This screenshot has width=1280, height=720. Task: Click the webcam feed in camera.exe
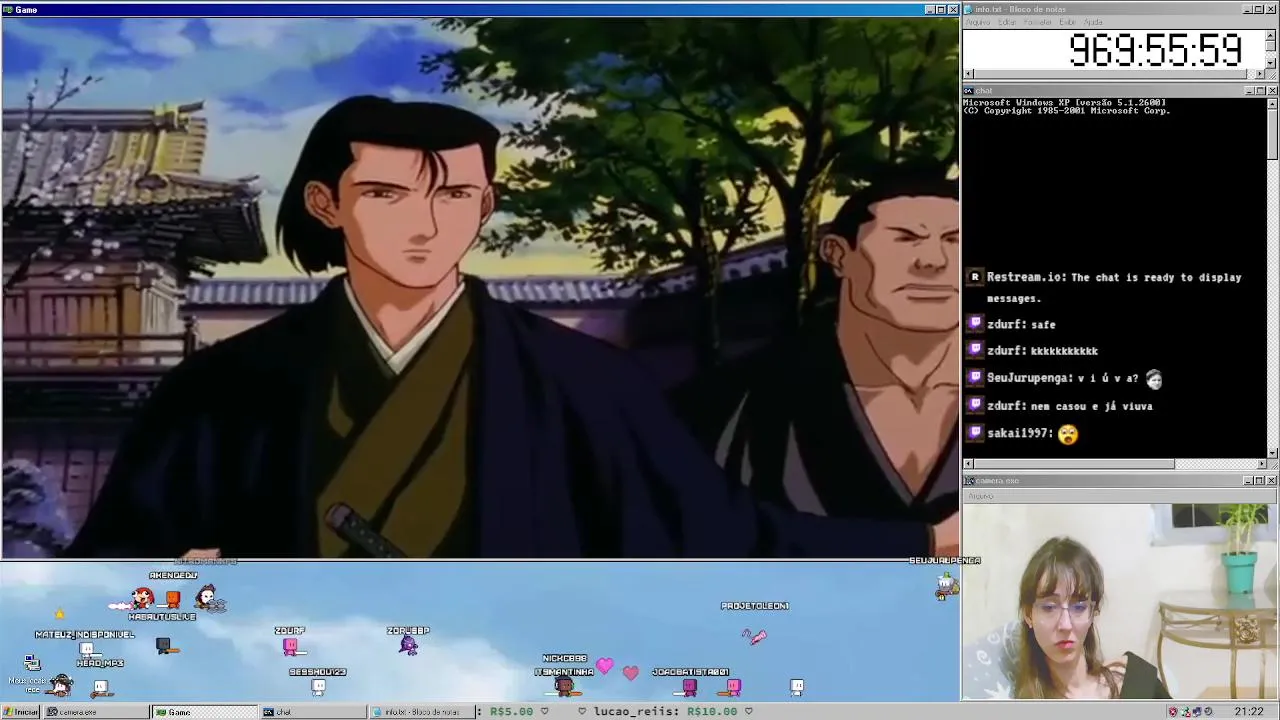tap(1120, 601)
